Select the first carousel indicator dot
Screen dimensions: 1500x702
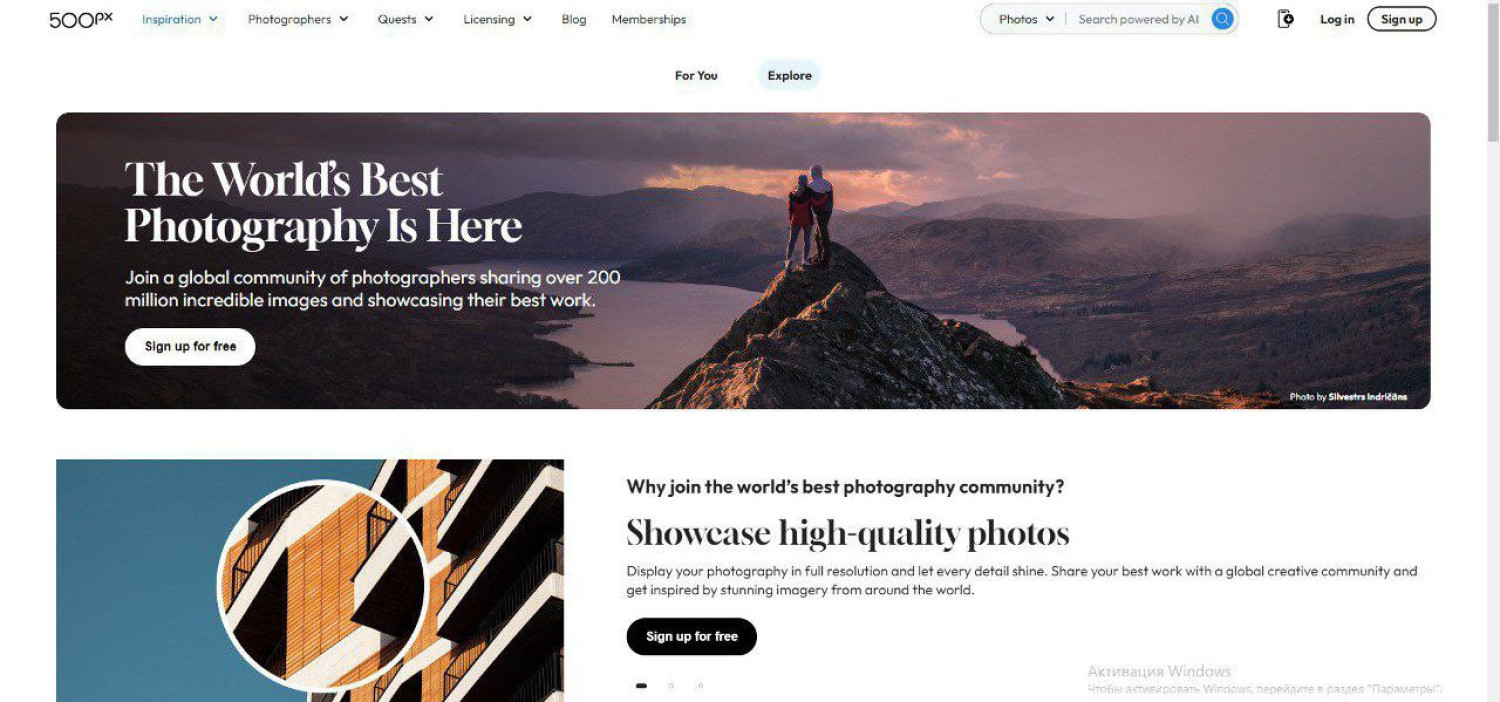click(x=641, y=686)
